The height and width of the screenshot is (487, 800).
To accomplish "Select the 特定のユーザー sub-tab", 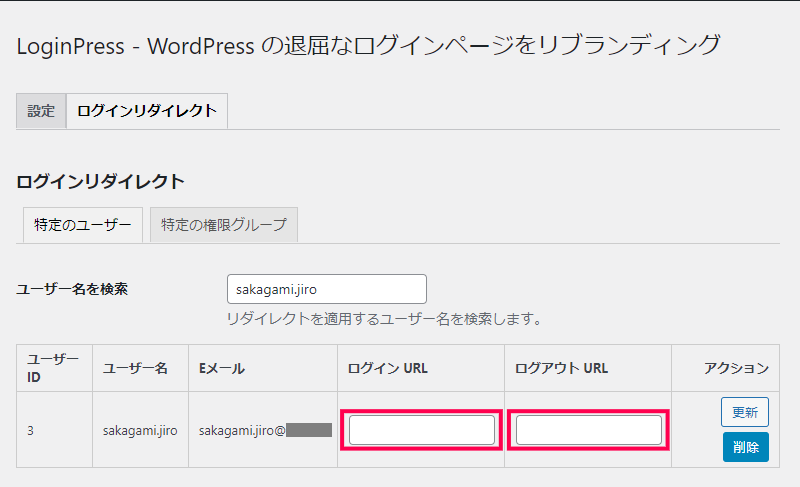I will click(x=83, y=225).
